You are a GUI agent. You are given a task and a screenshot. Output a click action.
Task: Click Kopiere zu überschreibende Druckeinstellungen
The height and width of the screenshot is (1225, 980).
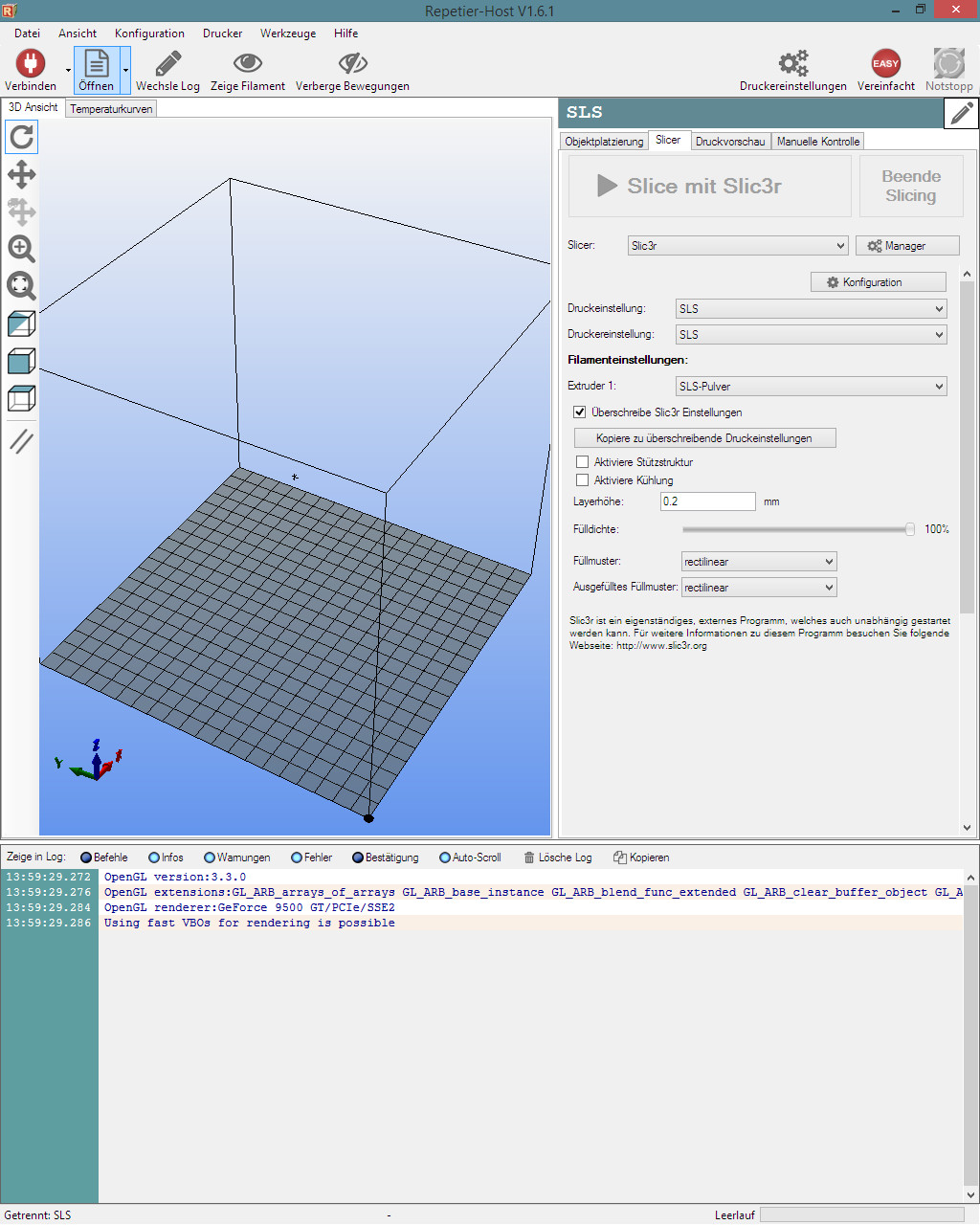coord(704,438)
